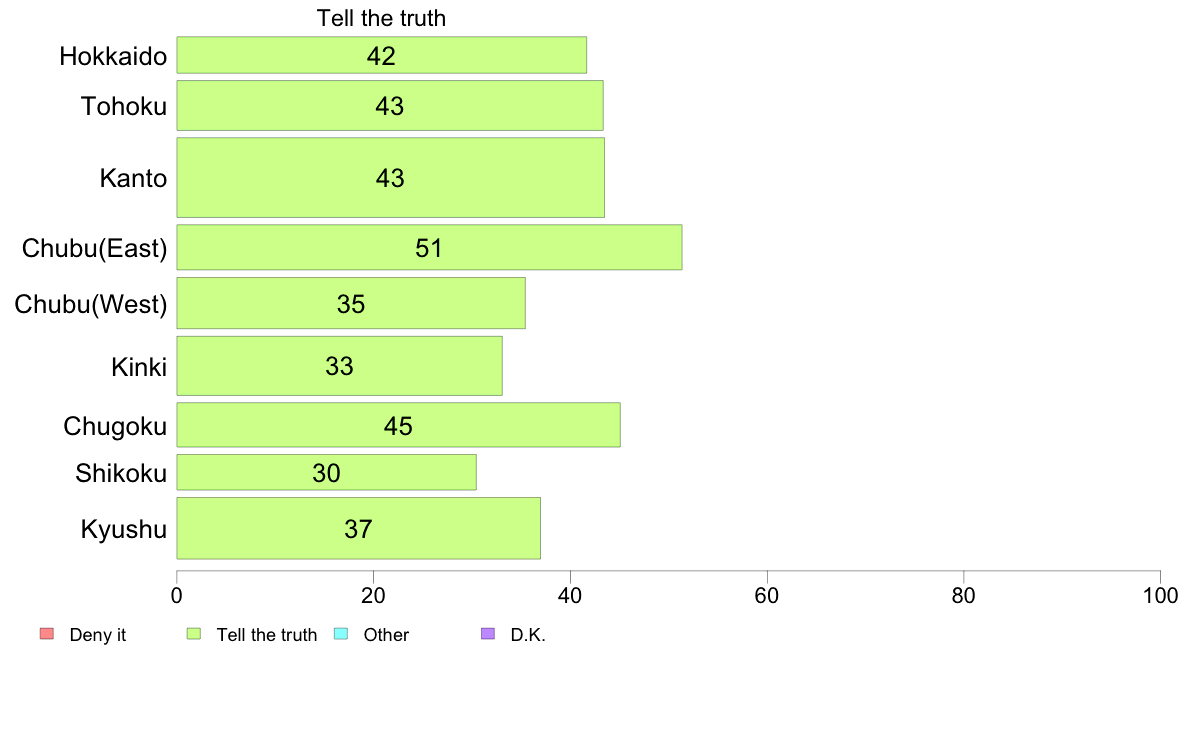Select the Tohoku bar showing 43
This screenshot has height=736, width=1188.
point(389,105)
